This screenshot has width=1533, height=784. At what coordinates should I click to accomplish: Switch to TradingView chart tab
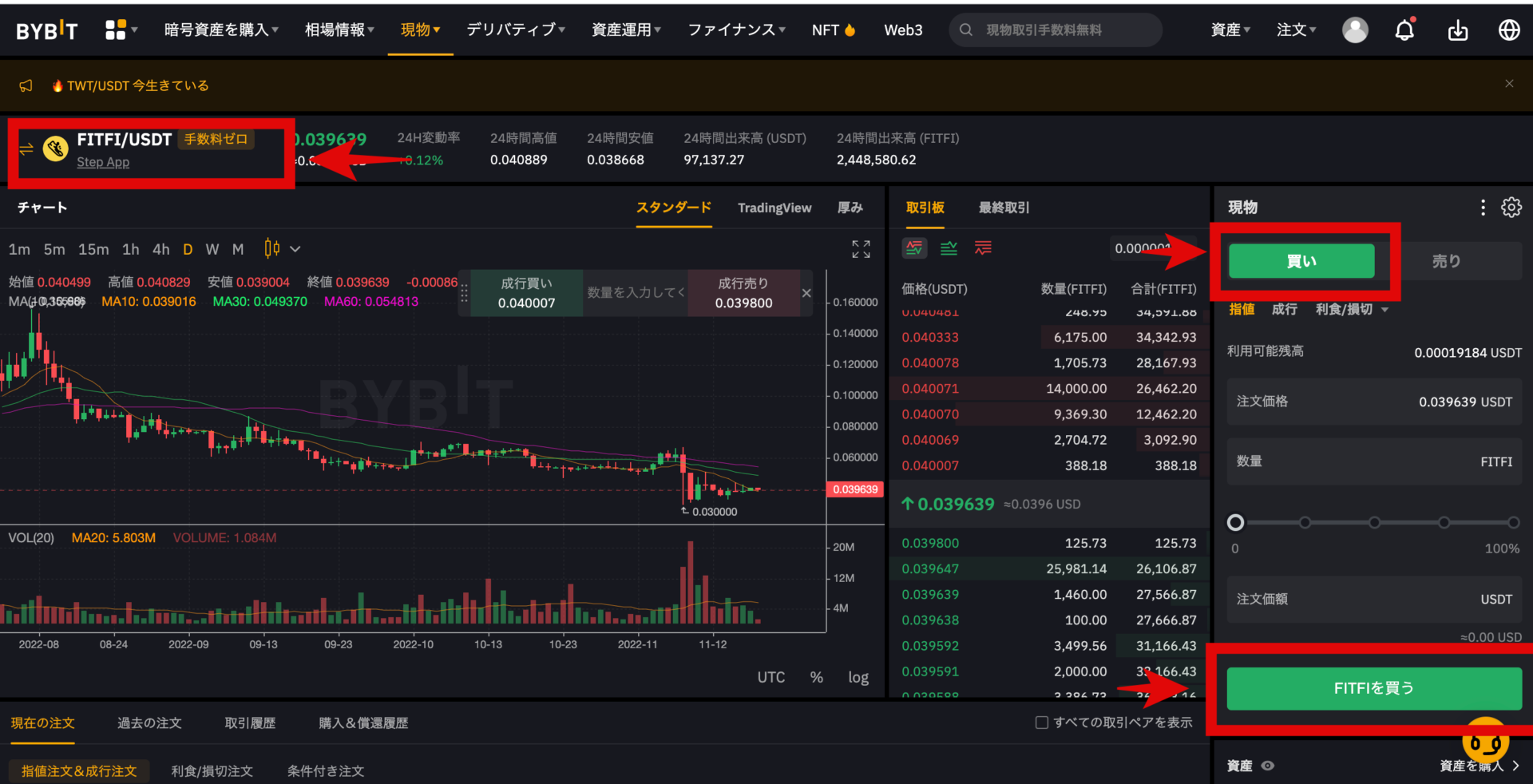point(774,208)
